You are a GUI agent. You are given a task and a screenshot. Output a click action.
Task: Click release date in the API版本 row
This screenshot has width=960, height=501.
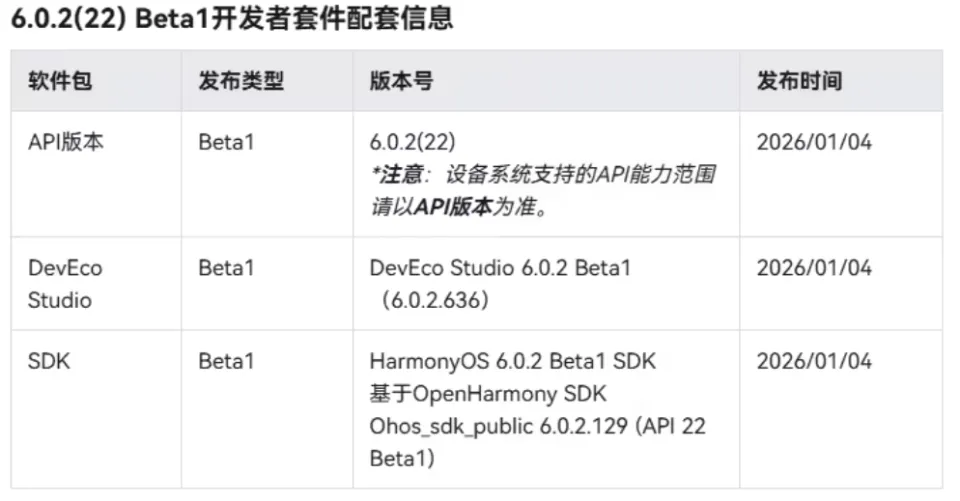[x=814, y=142]
